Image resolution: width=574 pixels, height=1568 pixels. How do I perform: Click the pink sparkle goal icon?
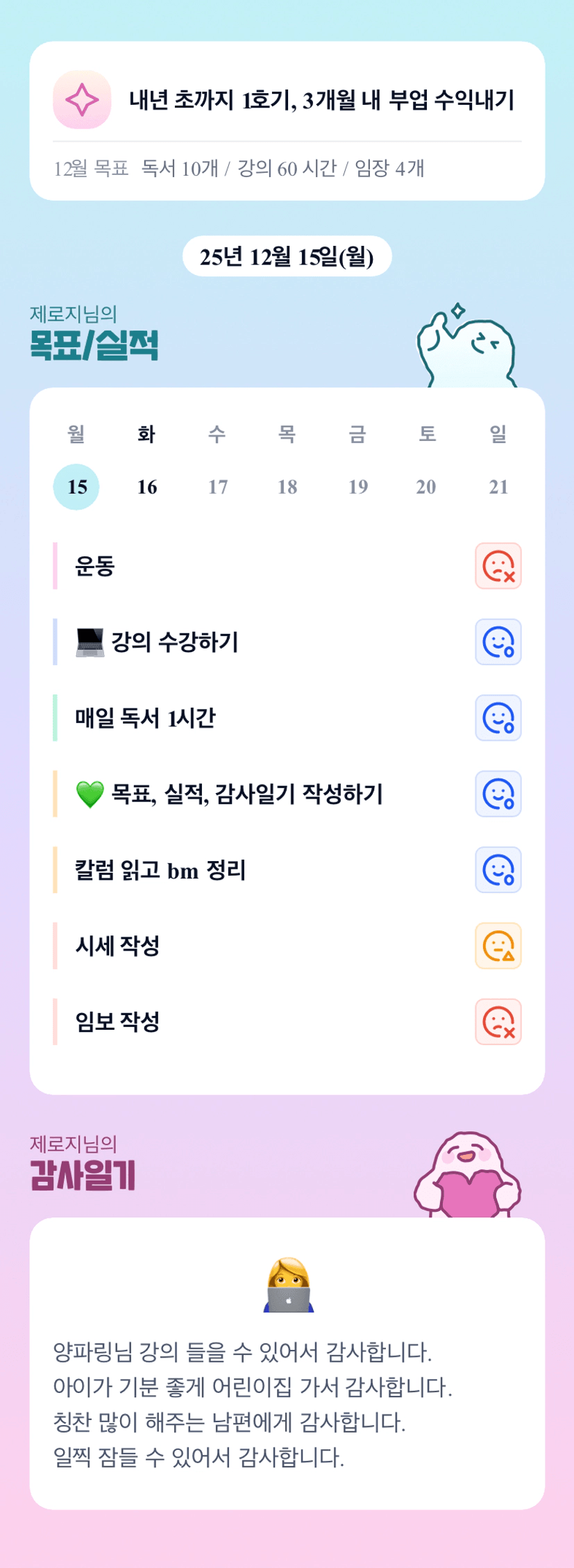[82, 99]
